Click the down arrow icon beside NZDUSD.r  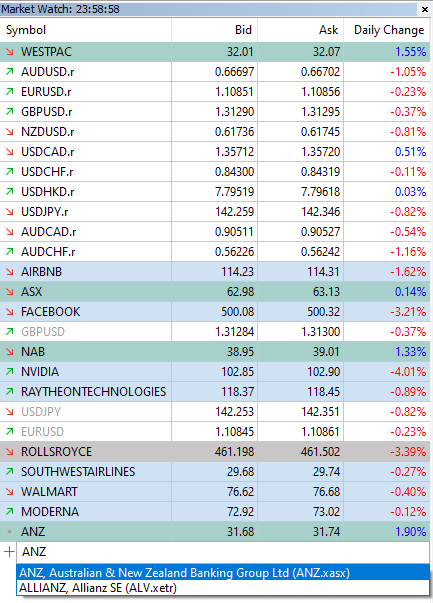pyautogui.click(x=10, y=132)
